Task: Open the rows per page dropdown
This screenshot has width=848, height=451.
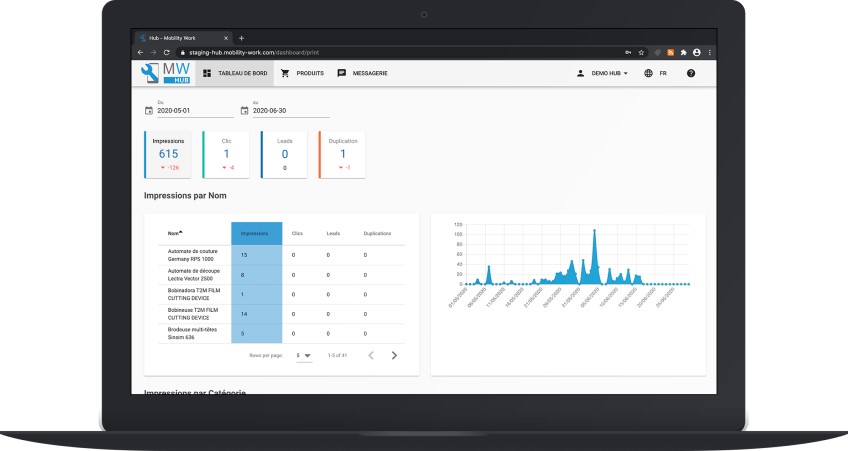Action: tap(303, 355)
